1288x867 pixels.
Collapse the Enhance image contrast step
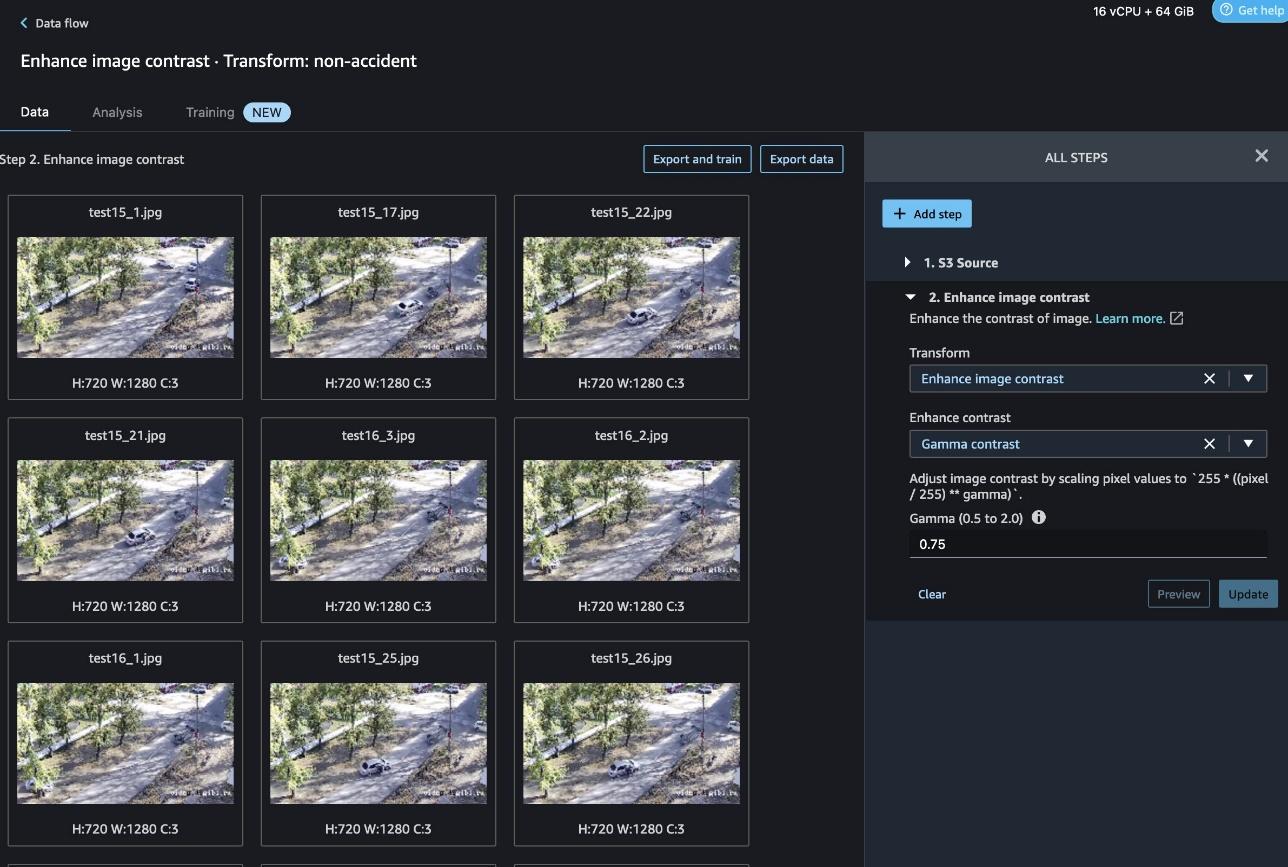click(x=910, y=298)
